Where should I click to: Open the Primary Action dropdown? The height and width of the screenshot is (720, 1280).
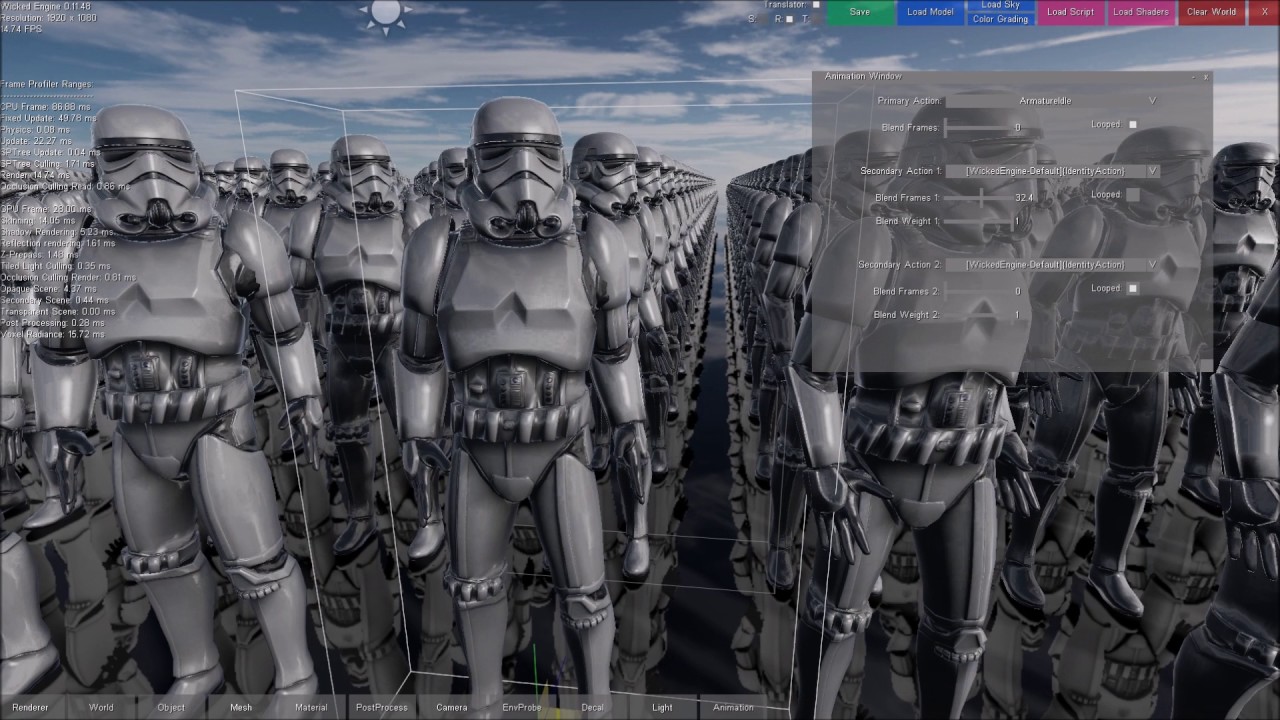pyautogui.click(x=1052, y=101)
